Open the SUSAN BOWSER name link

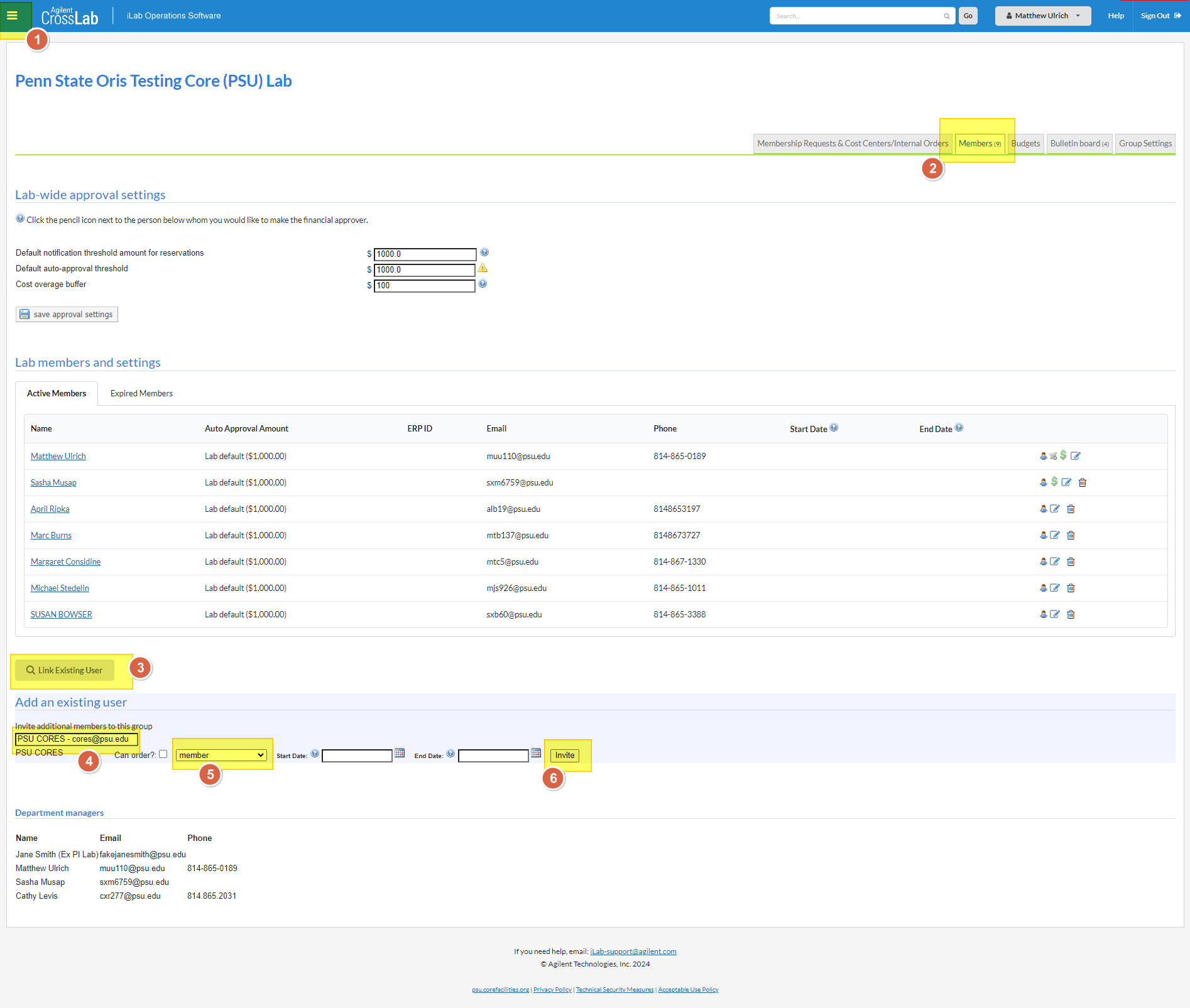point(62,615)
